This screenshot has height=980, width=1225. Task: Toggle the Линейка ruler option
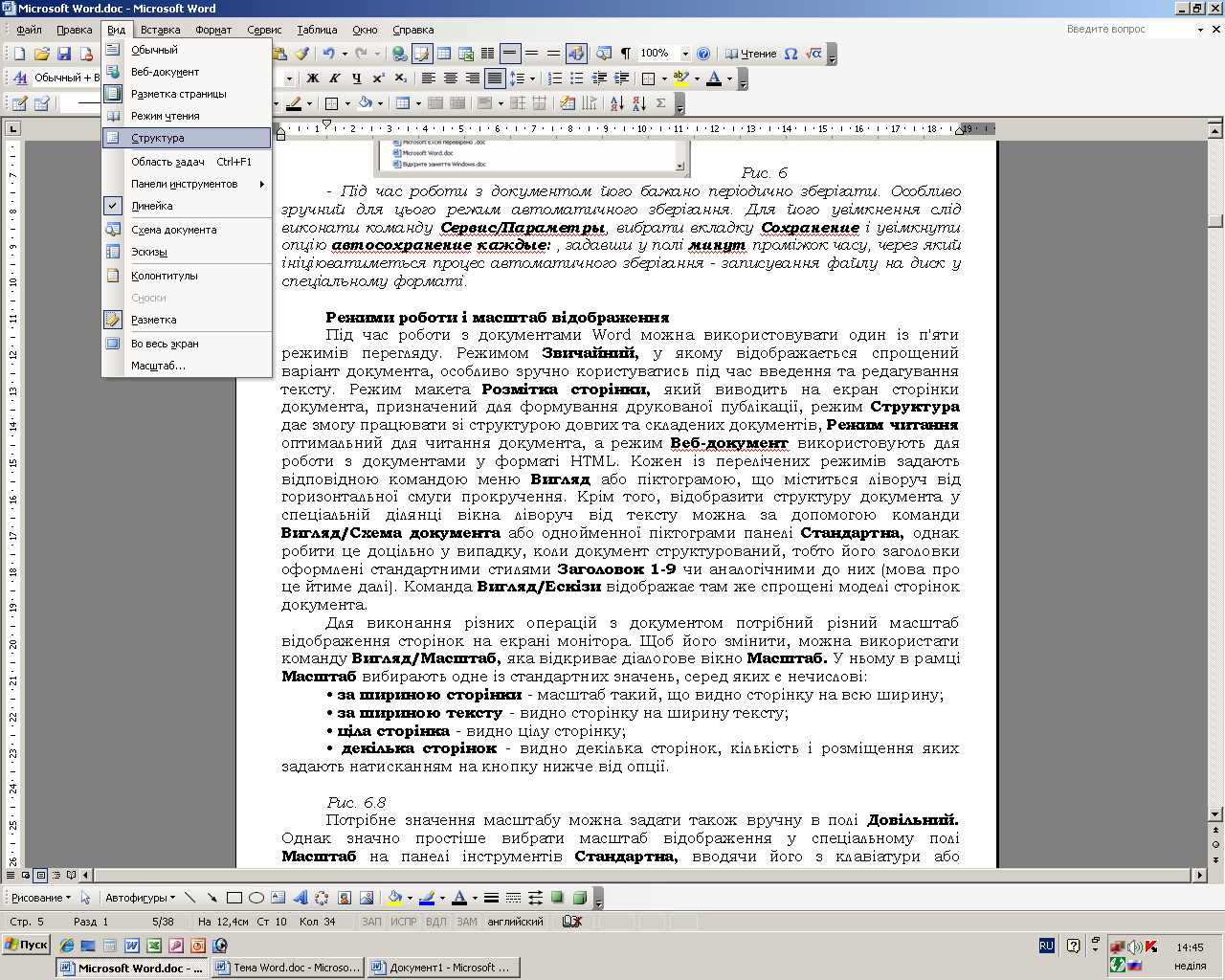[152, 206]
